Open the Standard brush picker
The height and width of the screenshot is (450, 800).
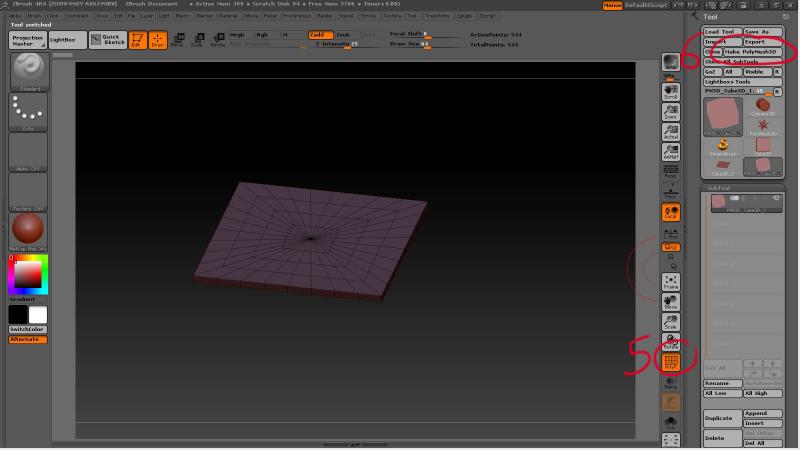(29, 71)
